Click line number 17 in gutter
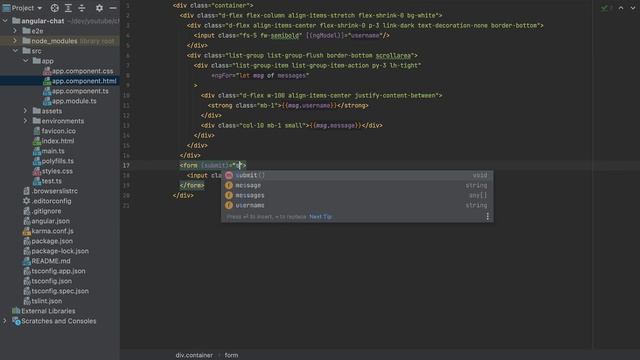Image resolution: width=640 pixels, height=360 pixels. [127, 165]
